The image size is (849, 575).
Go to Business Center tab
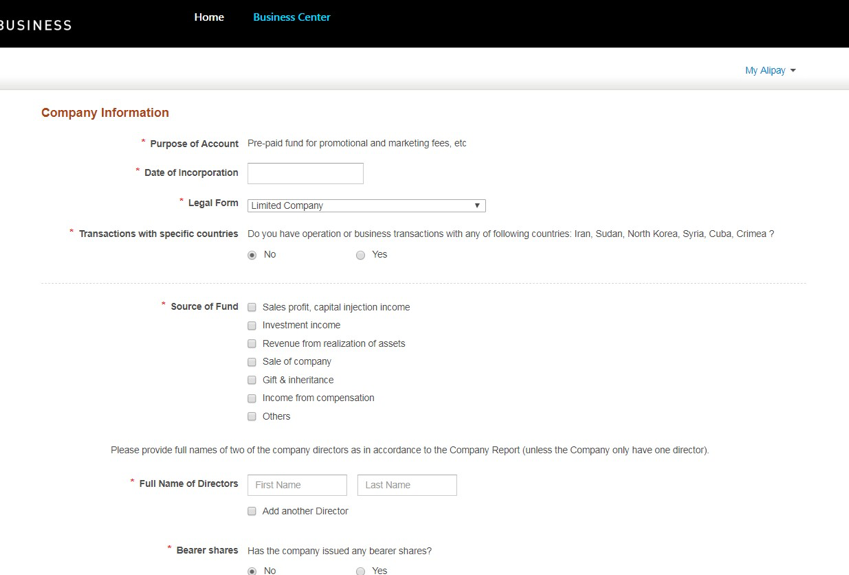pos(291,17)
